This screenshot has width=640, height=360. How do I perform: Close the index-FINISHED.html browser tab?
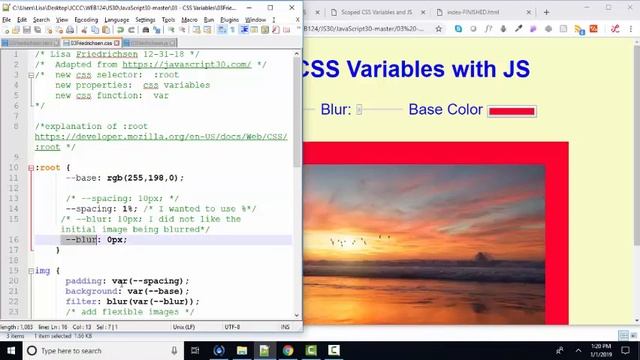tap(529, 12)
